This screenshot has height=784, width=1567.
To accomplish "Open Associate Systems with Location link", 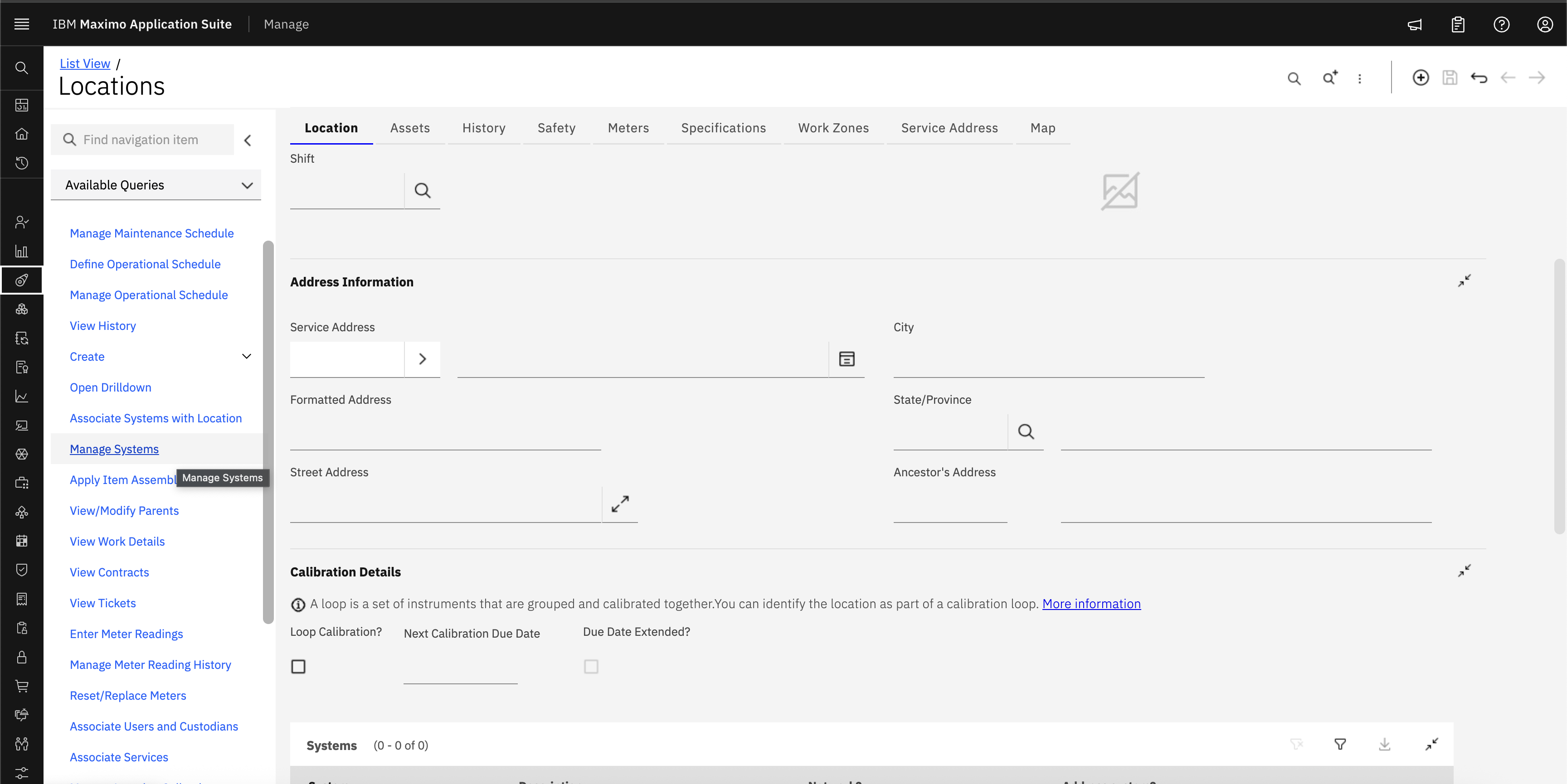I will coord(156,418).
